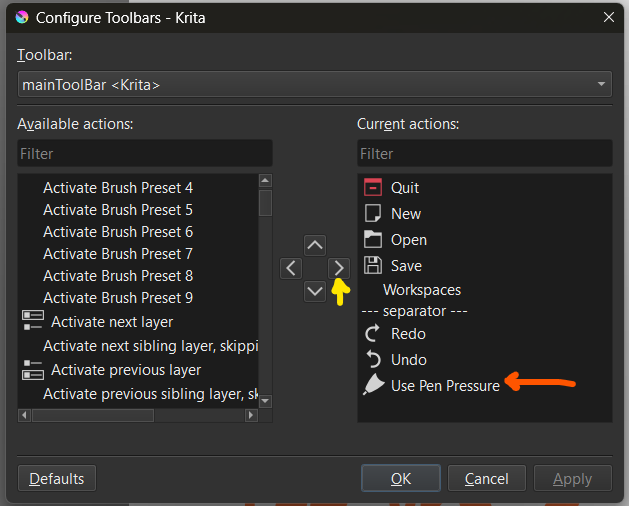Add selected action with right arrow
This screenshot has height=506, width=629.
(339, 268)
